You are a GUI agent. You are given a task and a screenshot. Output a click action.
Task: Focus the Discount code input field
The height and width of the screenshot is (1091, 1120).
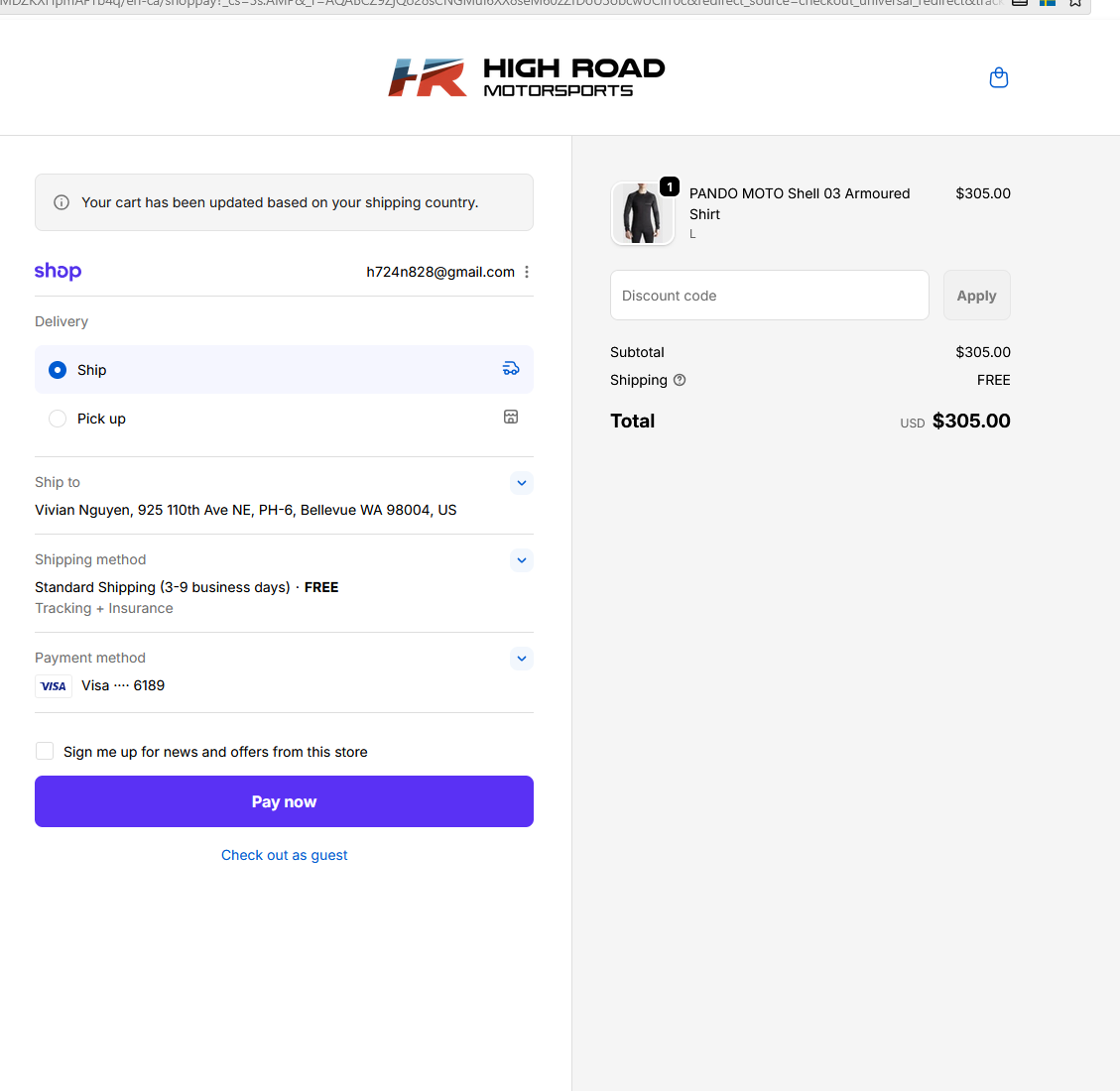point(769,296)
